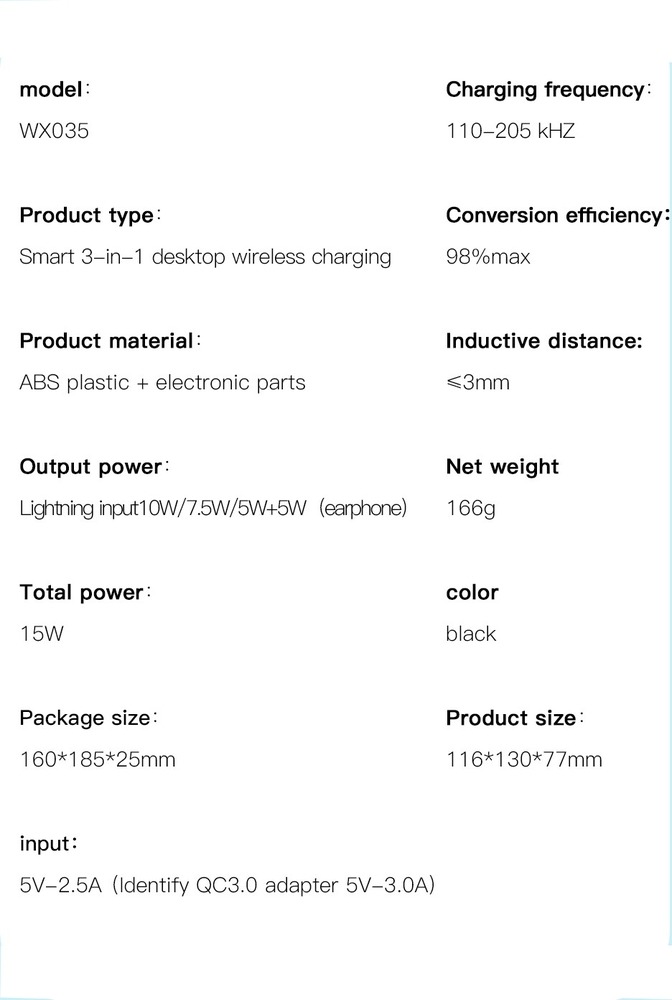Click the 'Charging frequency' heading
This screenshot has height=1000, width=672.
point(545,90)
